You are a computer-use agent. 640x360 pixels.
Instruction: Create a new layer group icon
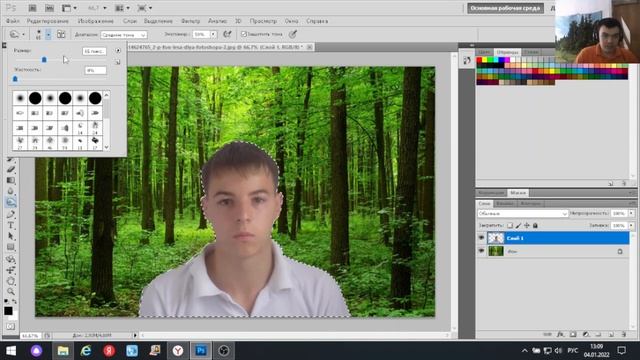[x=598, y=334]
